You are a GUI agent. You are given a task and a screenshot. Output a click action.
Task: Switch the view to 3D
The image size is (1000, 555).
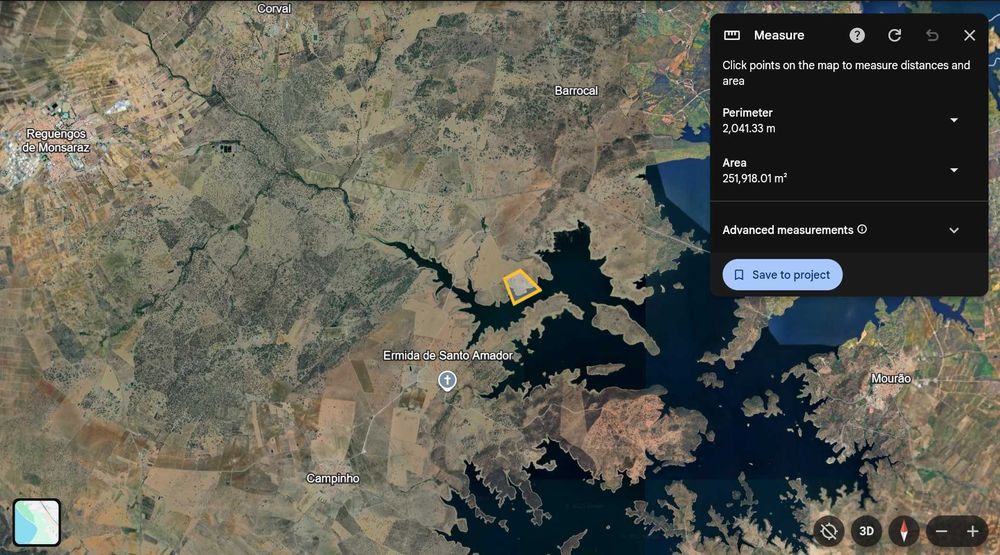pos(866,531)
